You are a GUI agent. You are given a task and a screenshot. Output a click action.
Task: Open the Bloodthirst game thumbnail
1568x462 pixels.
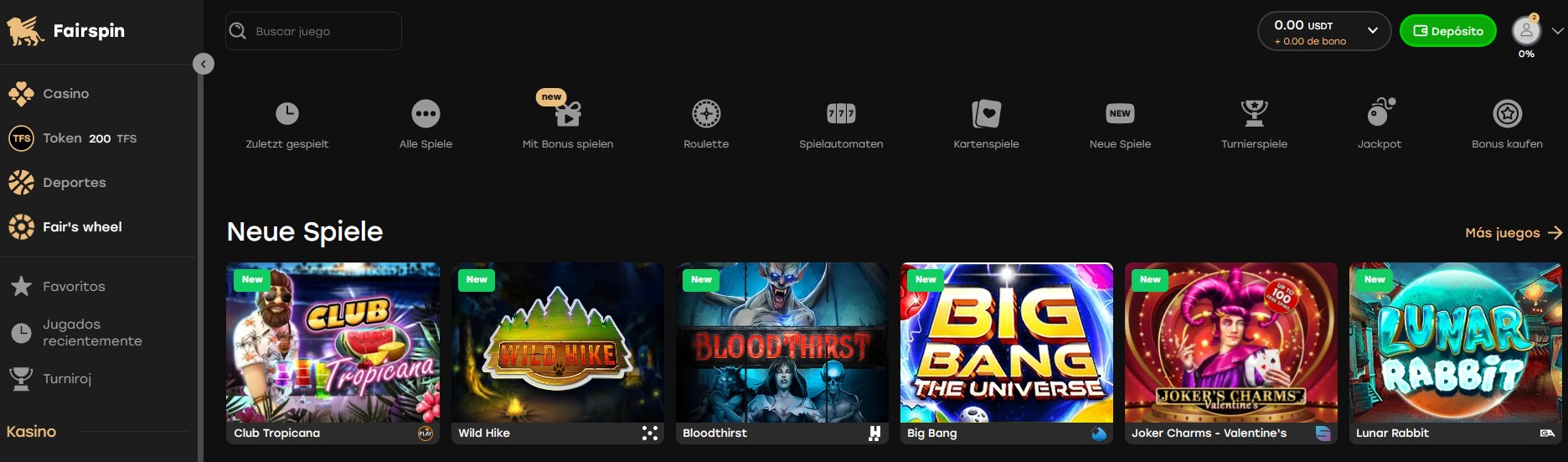tap(781, 343)
